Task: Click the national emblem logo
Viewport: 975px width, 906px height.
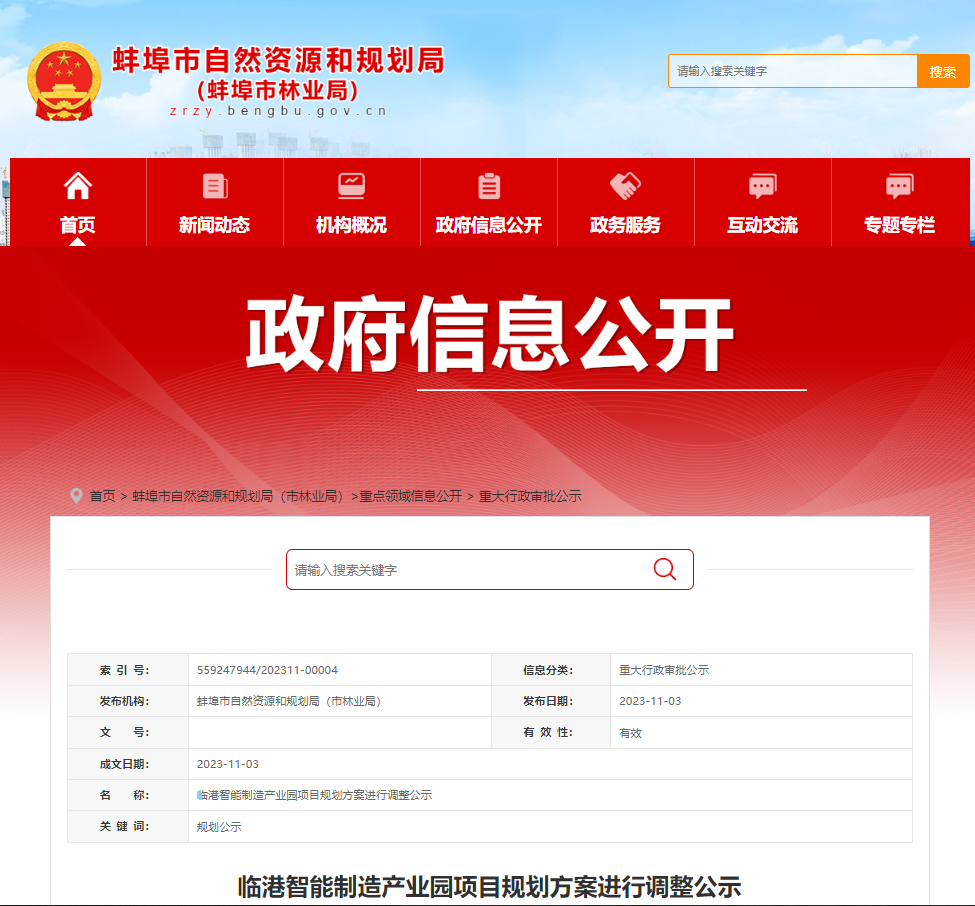Action: tap(64, 81)
